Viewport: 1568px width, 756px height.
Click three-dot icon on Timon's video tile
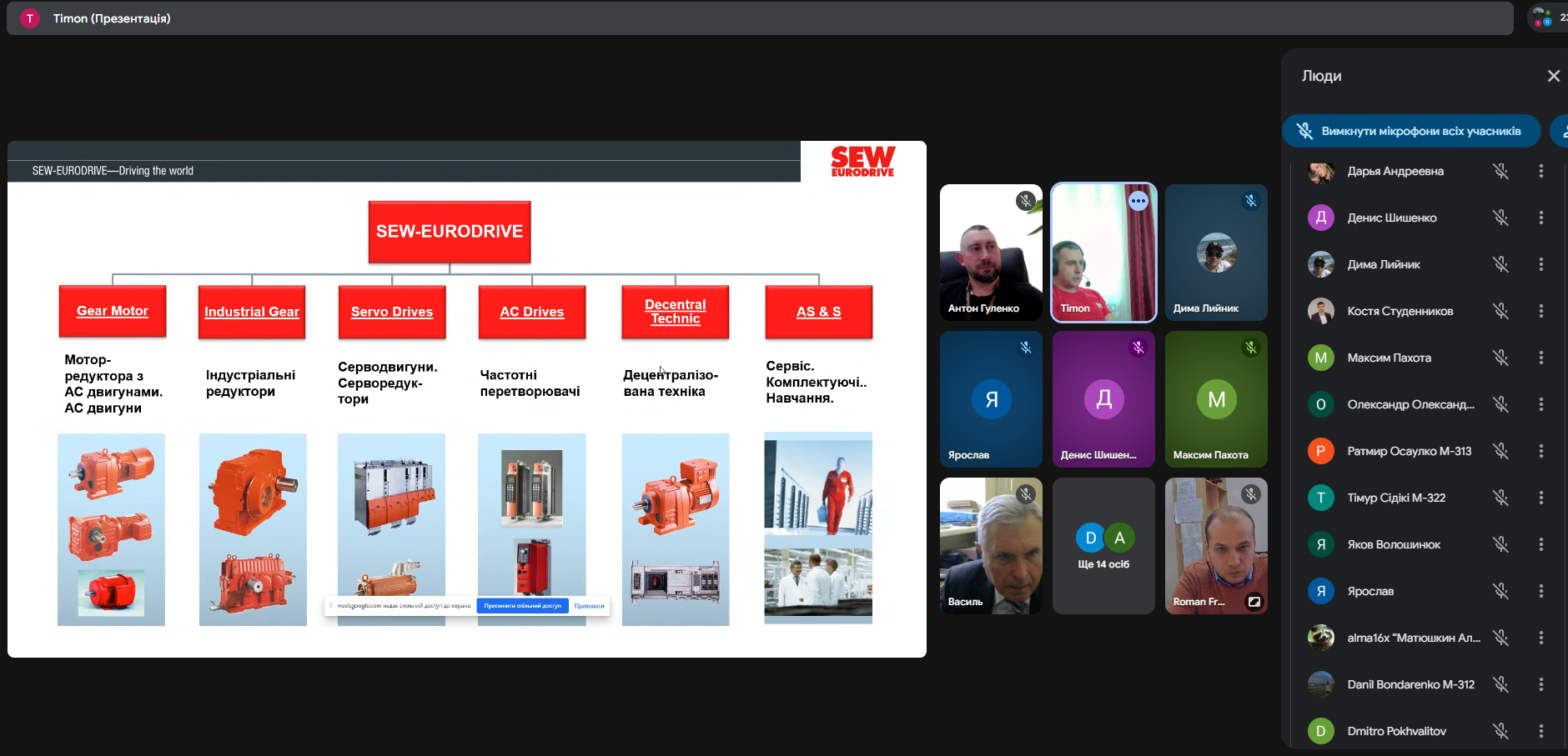pos(1138,201)
